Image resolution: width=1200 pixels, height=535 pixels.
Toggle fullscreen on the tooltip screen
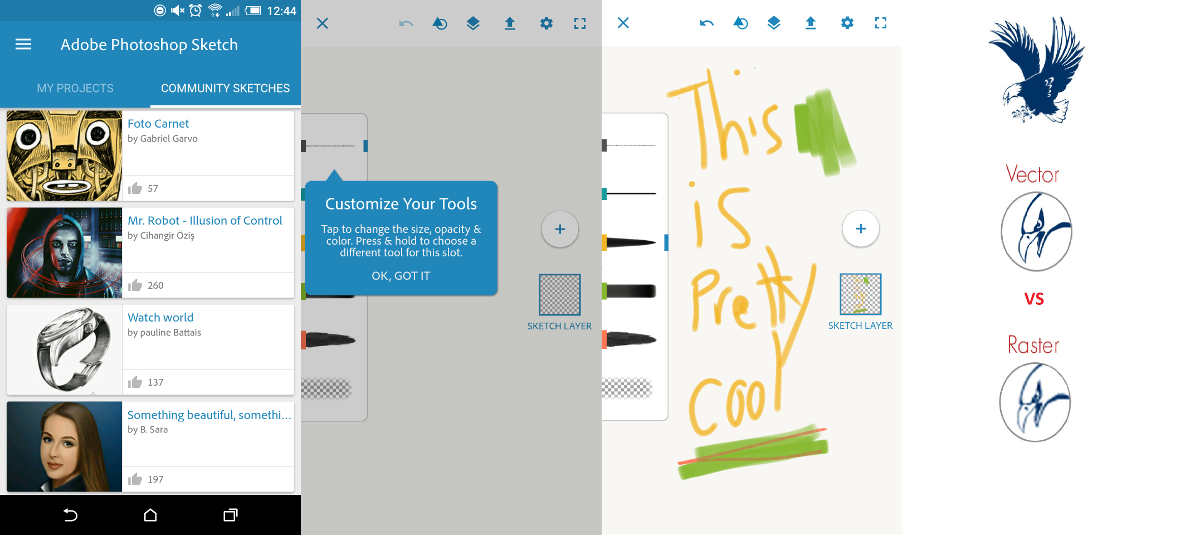coord(580,23)
